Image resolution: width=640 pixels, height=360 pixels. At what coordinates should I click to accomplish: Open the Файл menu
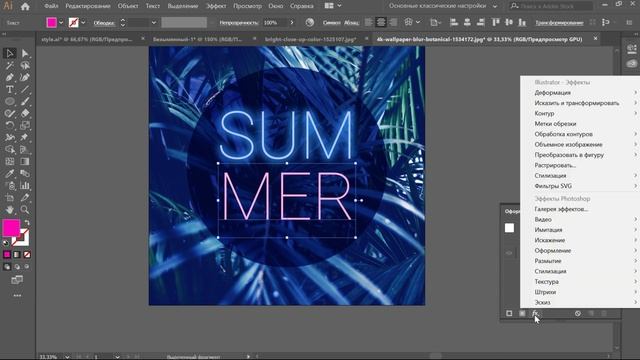51,6
